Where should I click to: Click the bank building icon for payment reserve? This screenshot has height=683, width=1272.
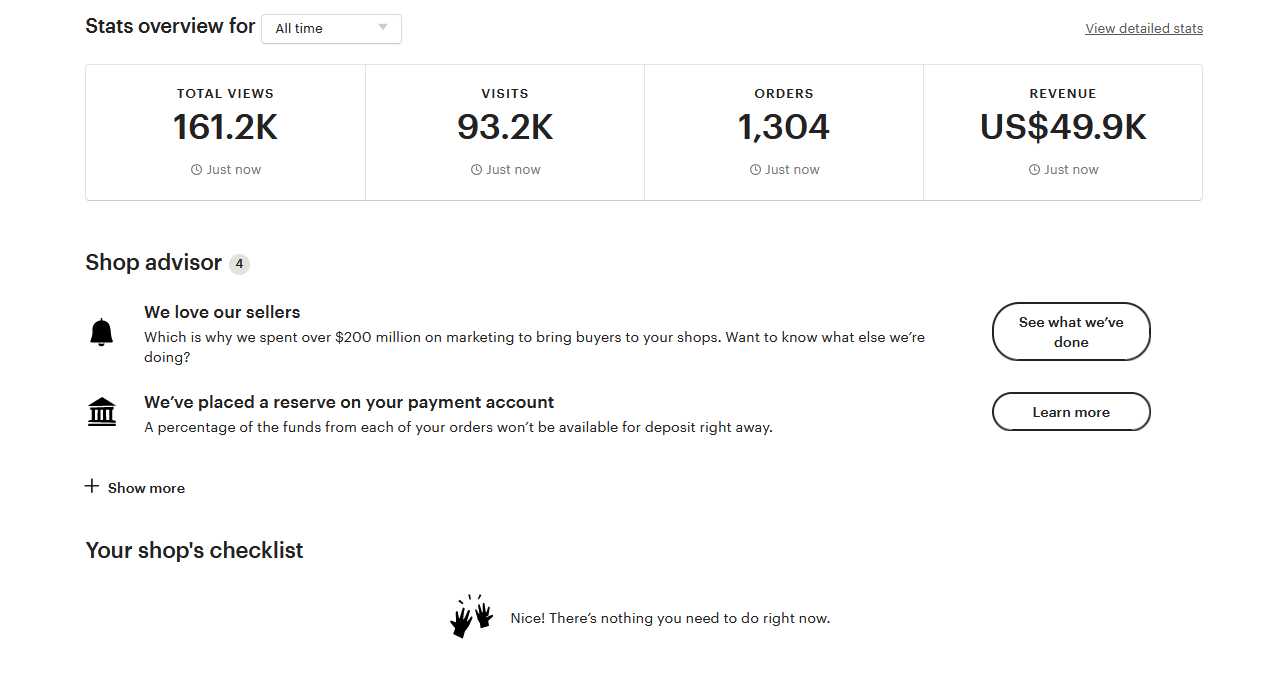pyautogui.click(x=101, y=411)
